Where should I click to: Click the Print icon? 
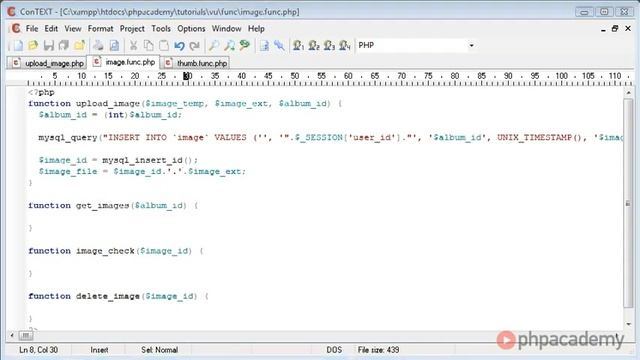tap(98, 45)
